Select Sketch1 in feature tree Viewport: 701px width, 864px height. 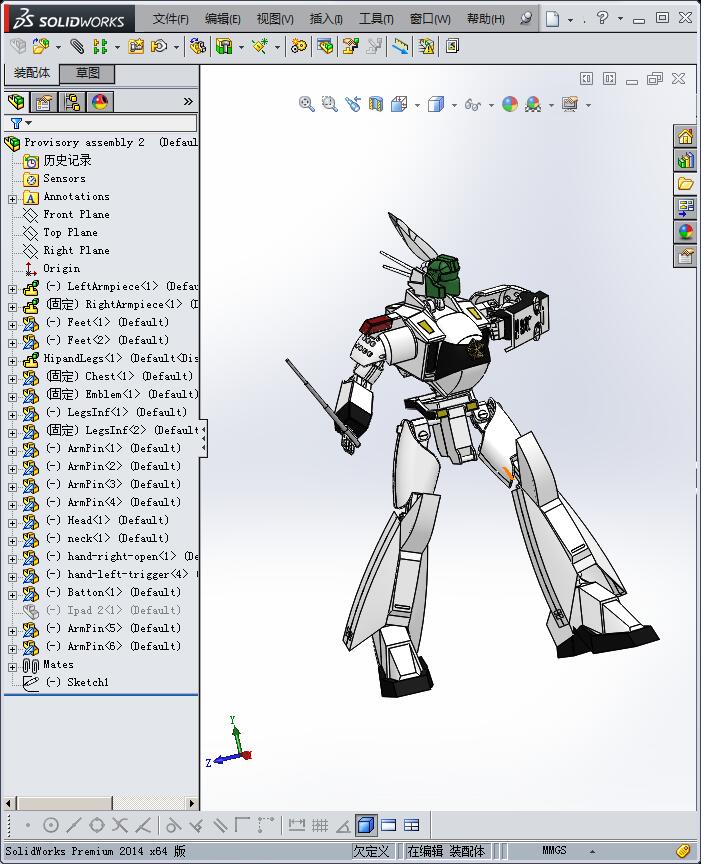(x=77, y=682)
